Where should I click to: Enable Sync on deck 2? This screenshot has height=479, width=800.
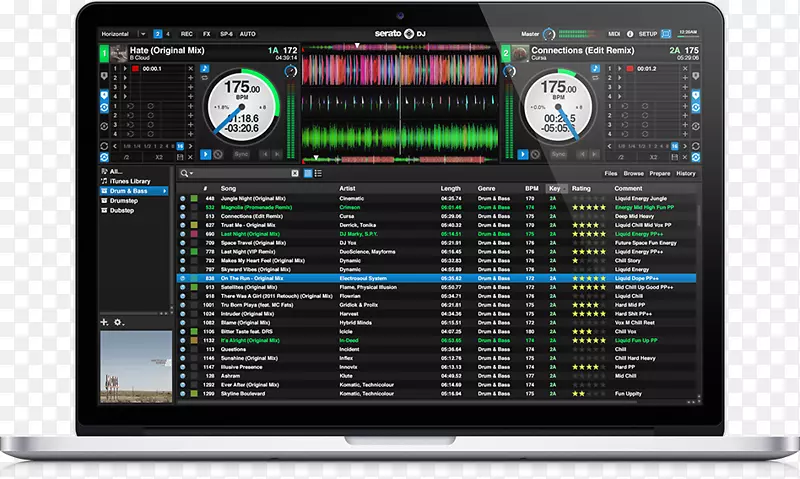(x=558, y=154)
